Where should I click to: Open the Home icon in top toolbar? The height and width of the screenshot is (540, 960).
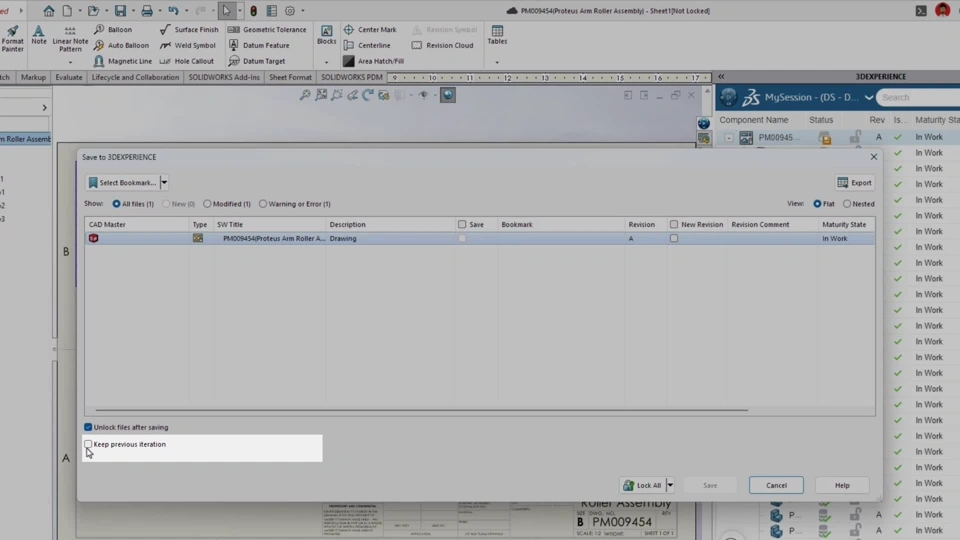click(48, 10)
